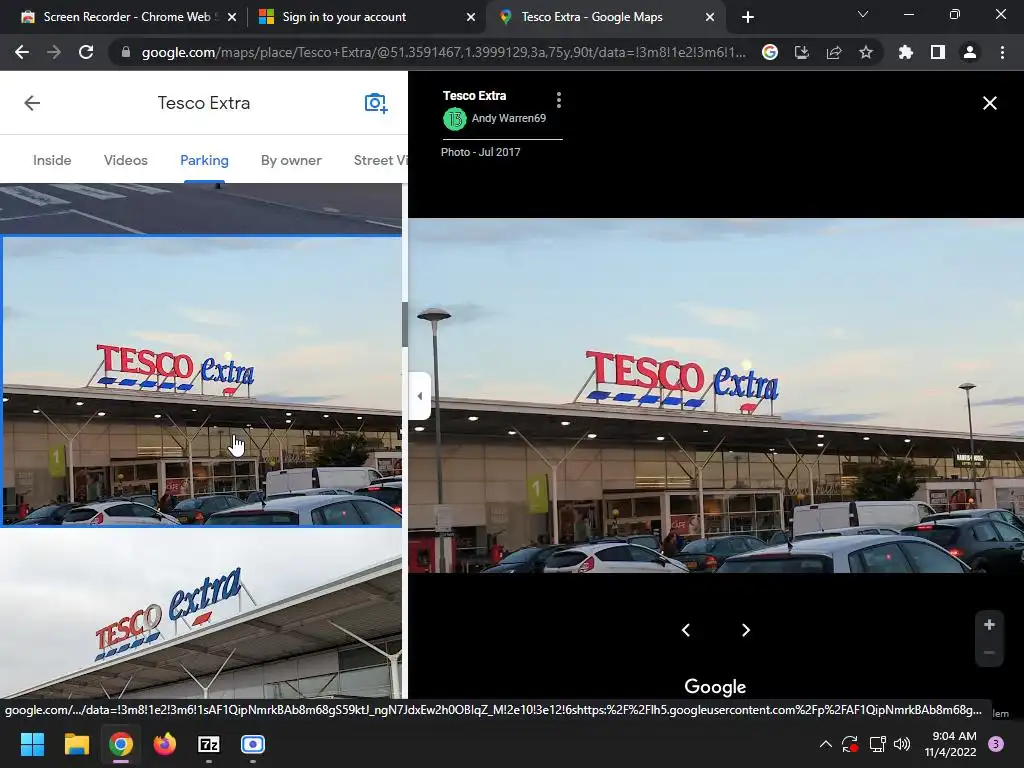The height and width of the screenshot is (768, 1024).
Task: Close the photo viewer with X
Action: (x=989, y=103)
